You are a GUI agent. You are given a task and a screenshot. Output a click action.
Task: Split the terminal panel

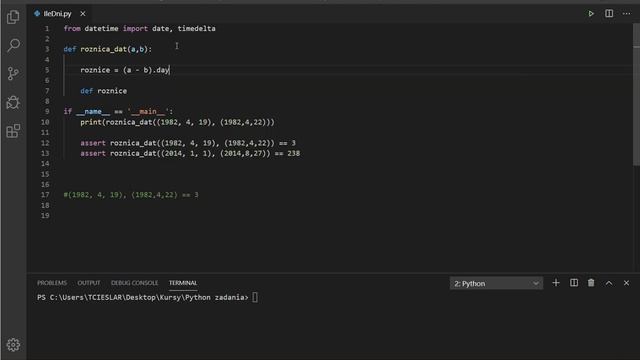[x=573, y=283]
